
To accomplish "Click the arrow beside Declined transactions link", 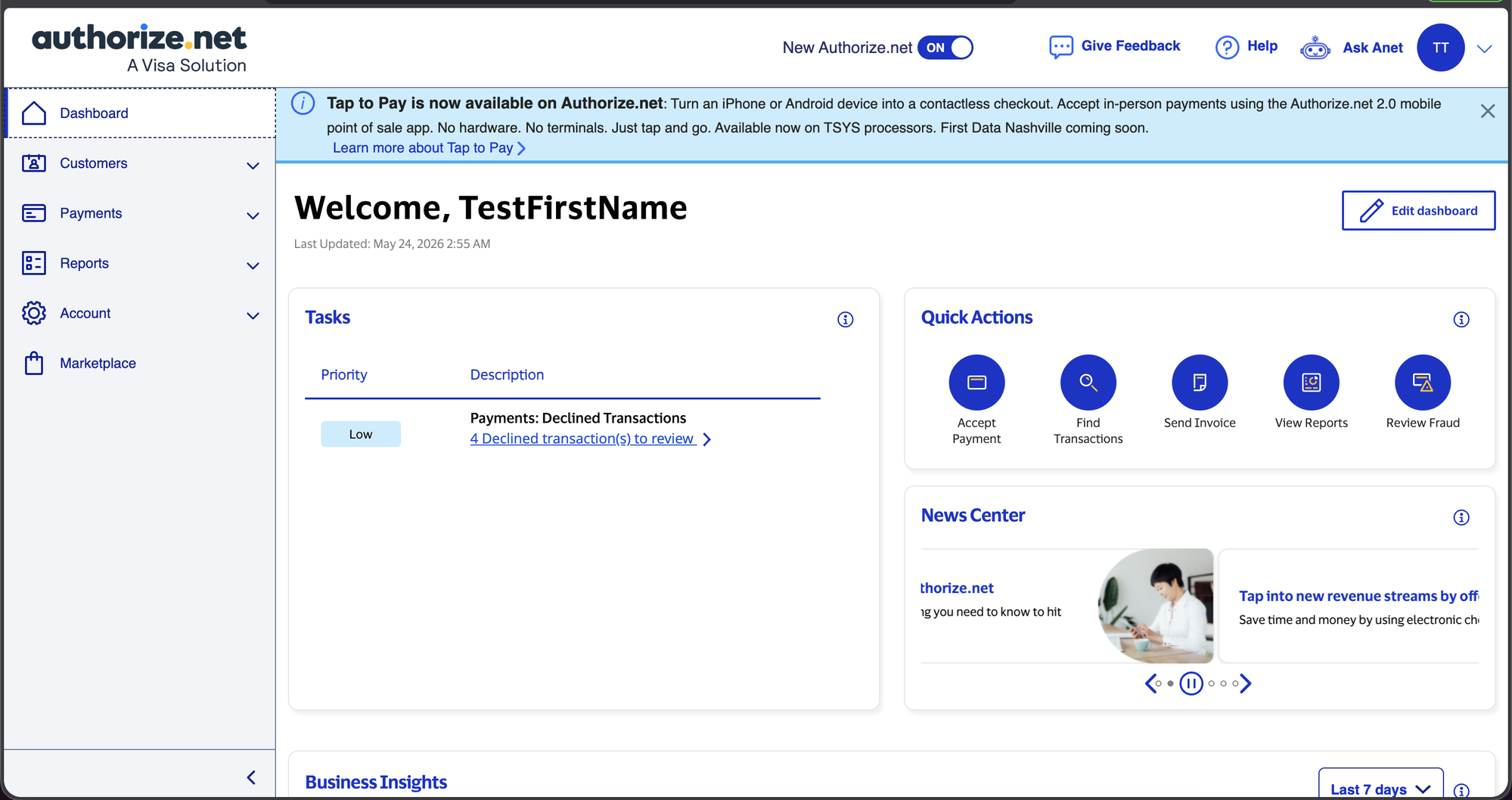I will 706,439.
